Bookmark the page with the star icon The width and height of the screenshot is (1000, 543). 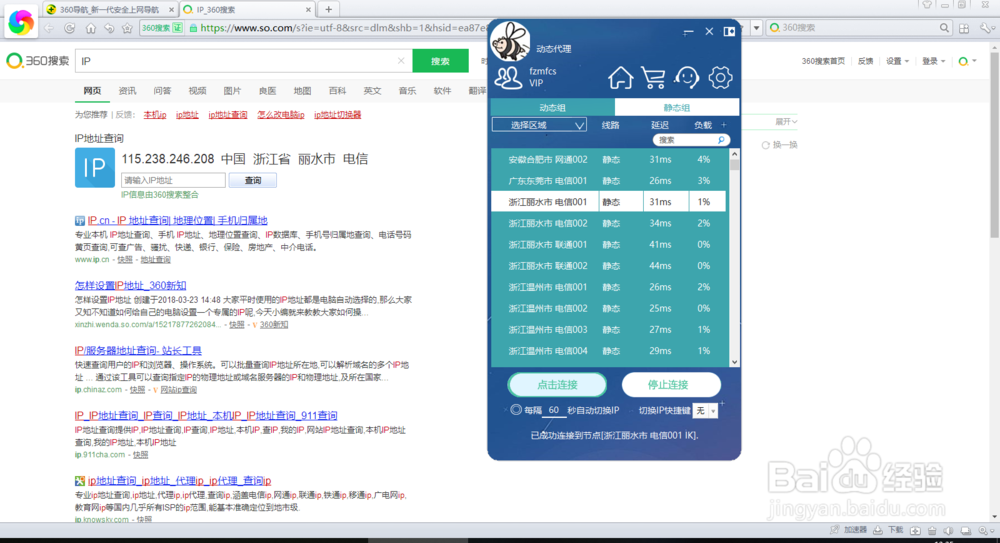tap(128, 28)
